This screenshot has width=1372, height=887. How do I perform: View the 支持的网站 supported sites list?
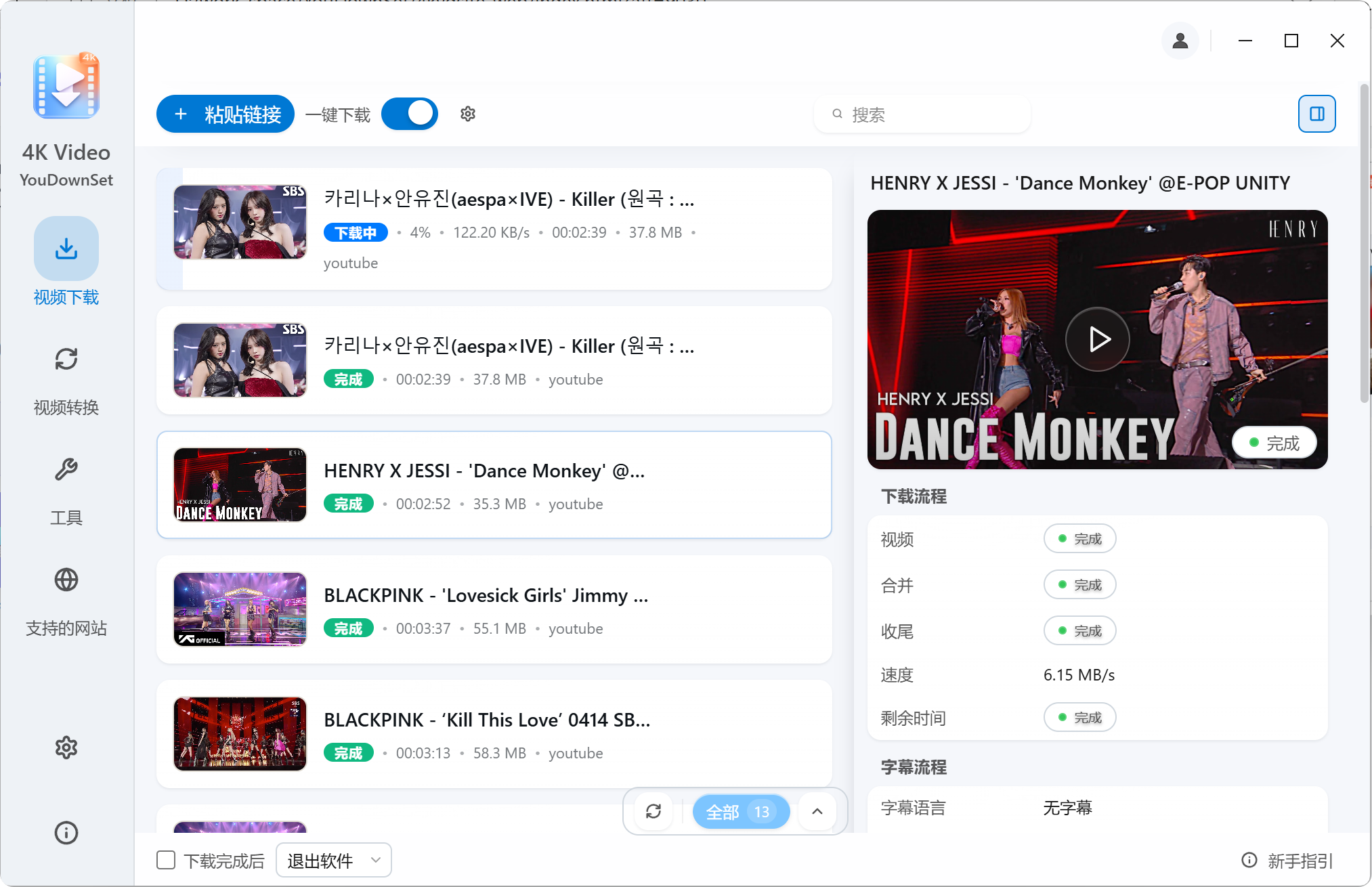point(66,580)
